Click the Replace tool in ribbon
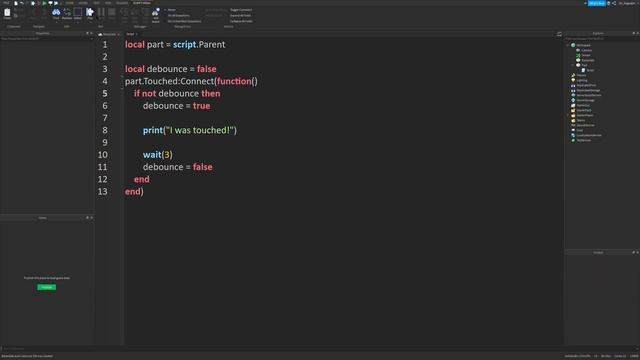Viewport: 640px width, 360px height. [x=67, y=13]
